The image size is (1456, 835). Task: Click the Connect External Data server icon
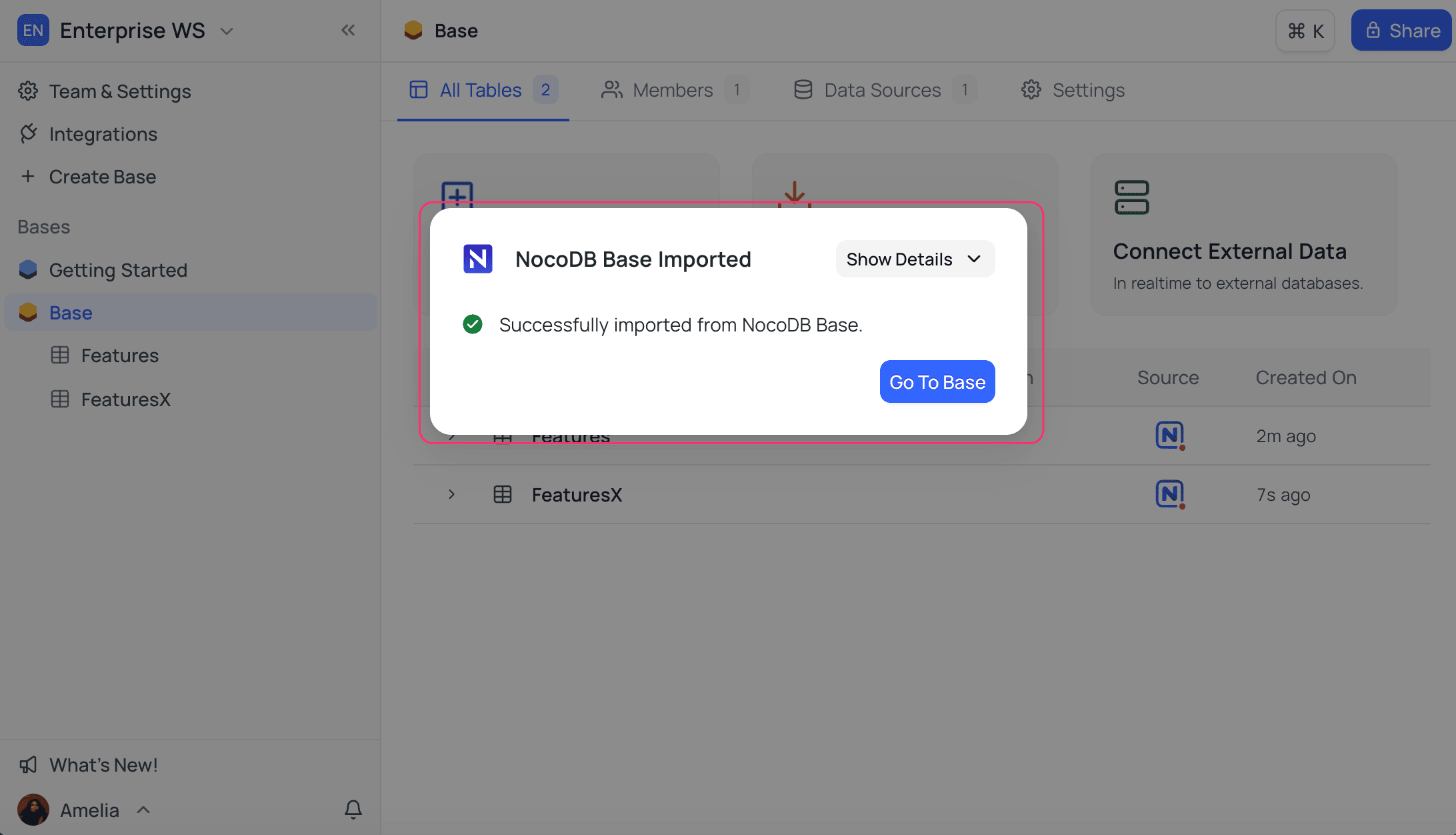tap(1131, 197)
